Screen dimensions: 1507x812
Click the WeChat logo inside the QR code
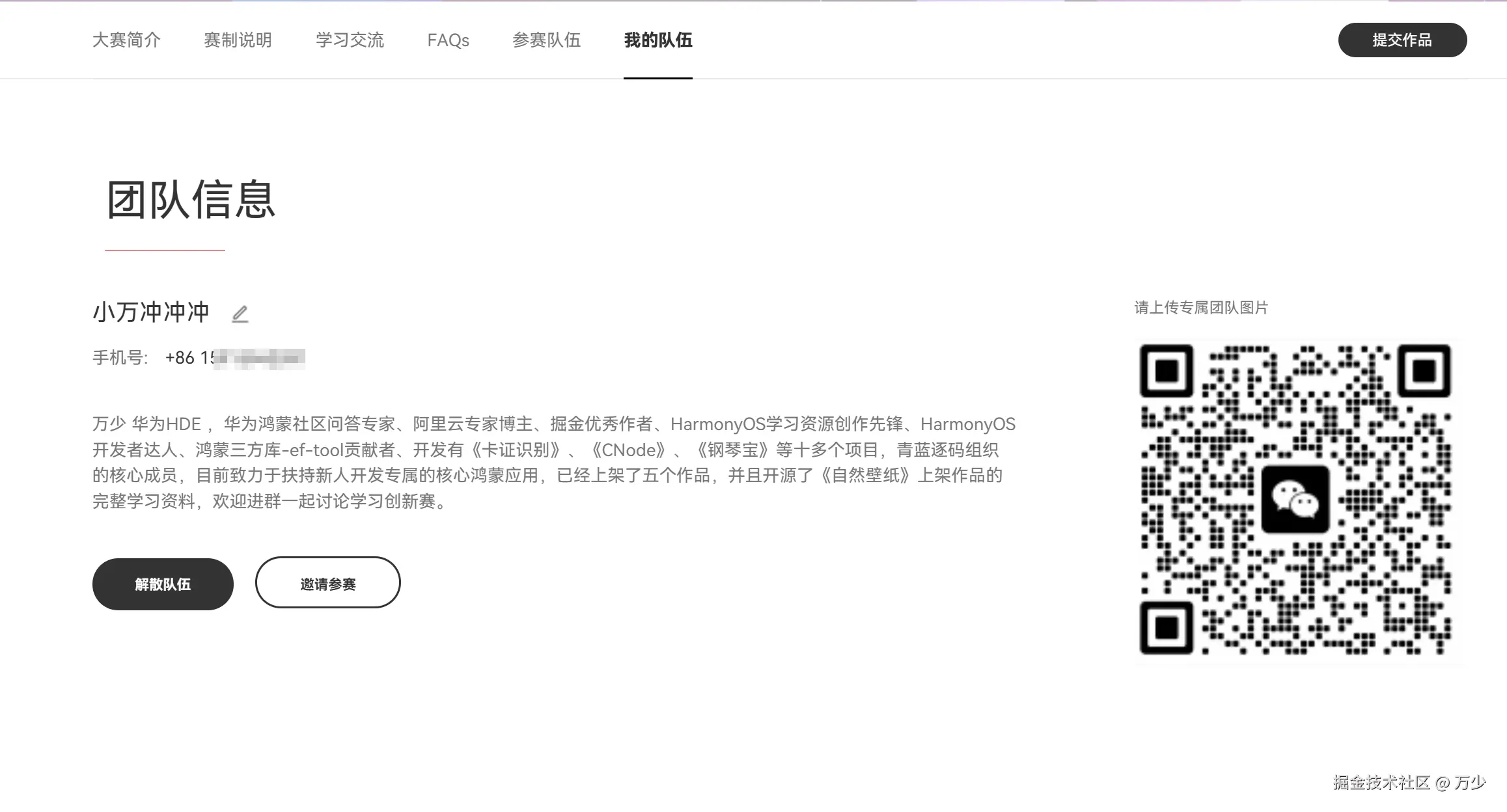coord(1295,499)
